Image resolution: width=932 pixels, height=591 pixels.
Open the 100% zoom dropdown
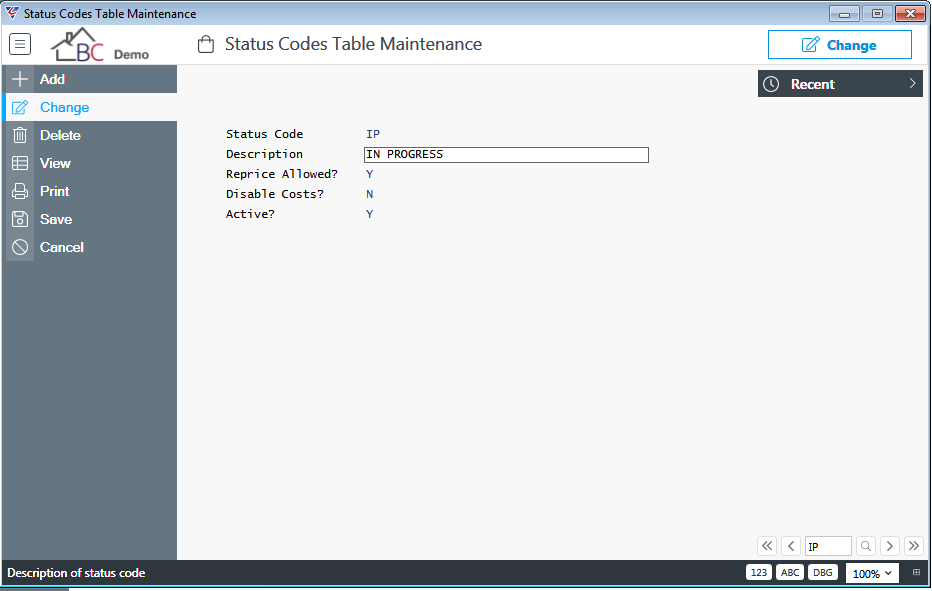click(872, 573)
